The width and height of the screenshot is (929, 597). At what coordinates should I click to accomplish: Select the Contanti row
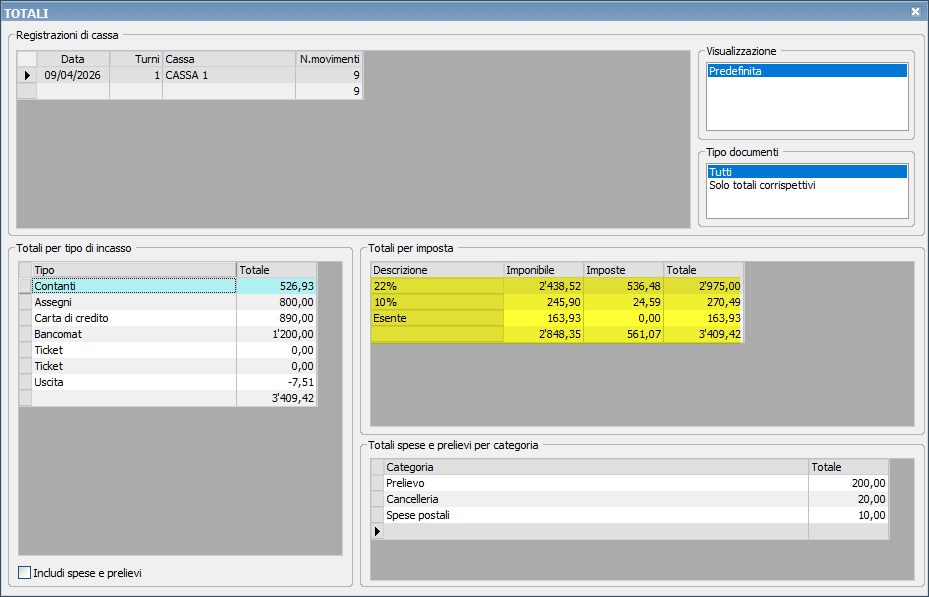click(134, 286)
